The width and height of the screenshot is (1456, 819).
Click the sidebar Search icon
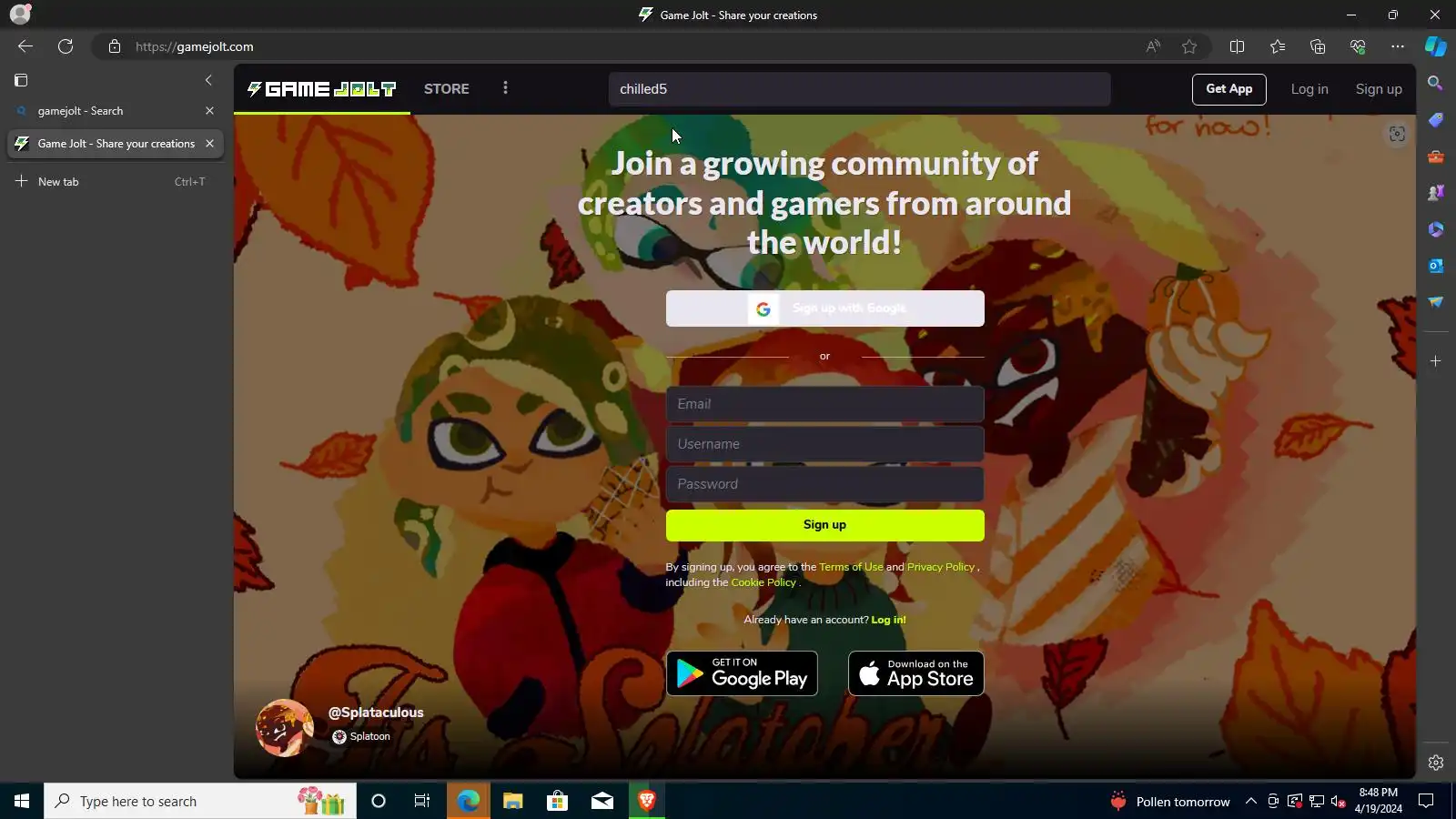coord(1435,83)
